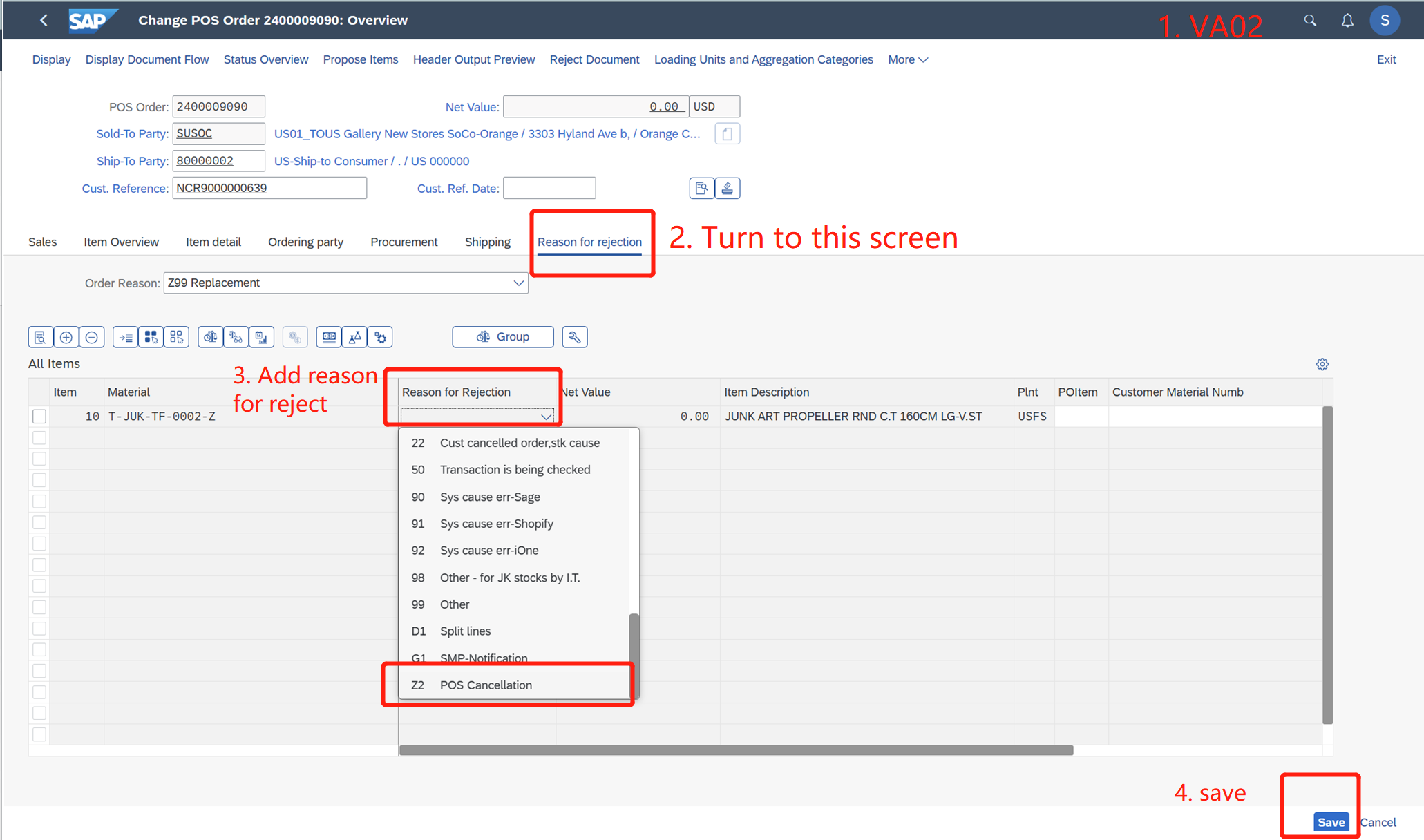Viewport: 1424px width, 840px height.
Task: Check the checkbox for item 10
Action: 39,417
